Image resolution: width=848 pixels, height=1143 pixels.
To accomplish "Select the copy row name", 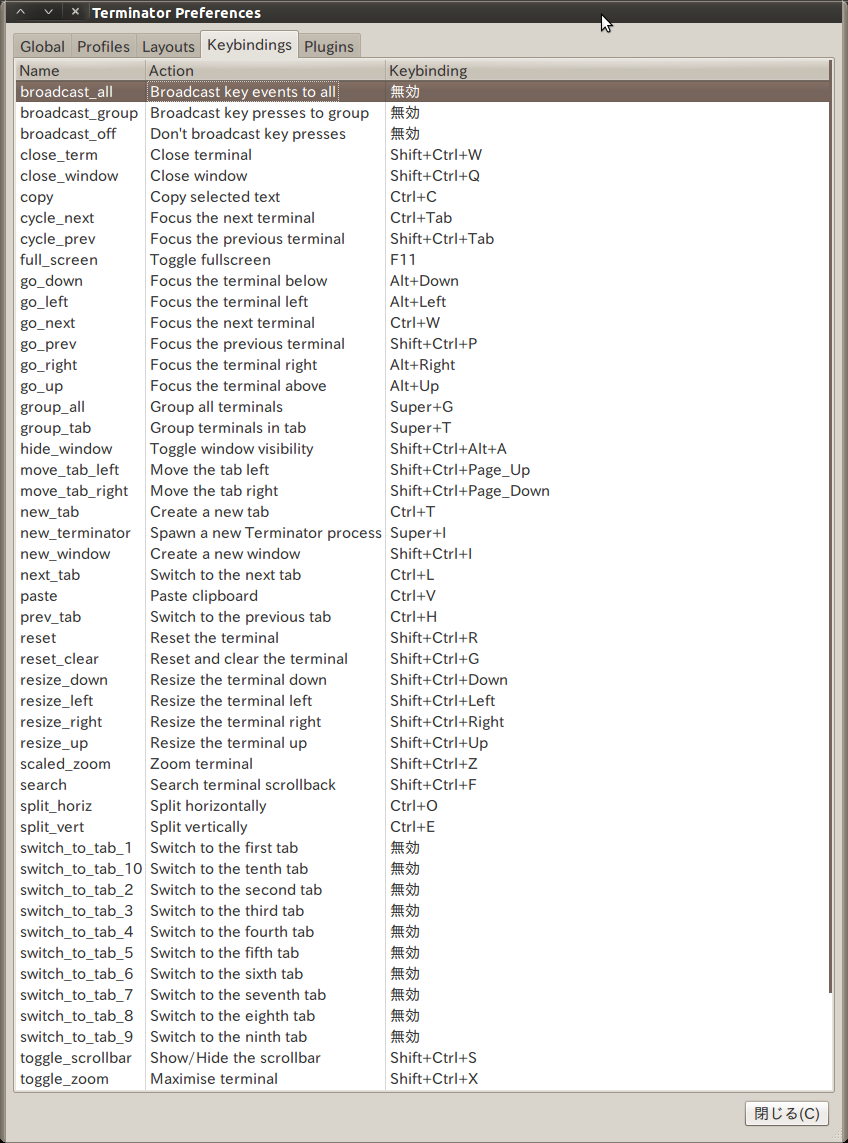I will 36,197.
